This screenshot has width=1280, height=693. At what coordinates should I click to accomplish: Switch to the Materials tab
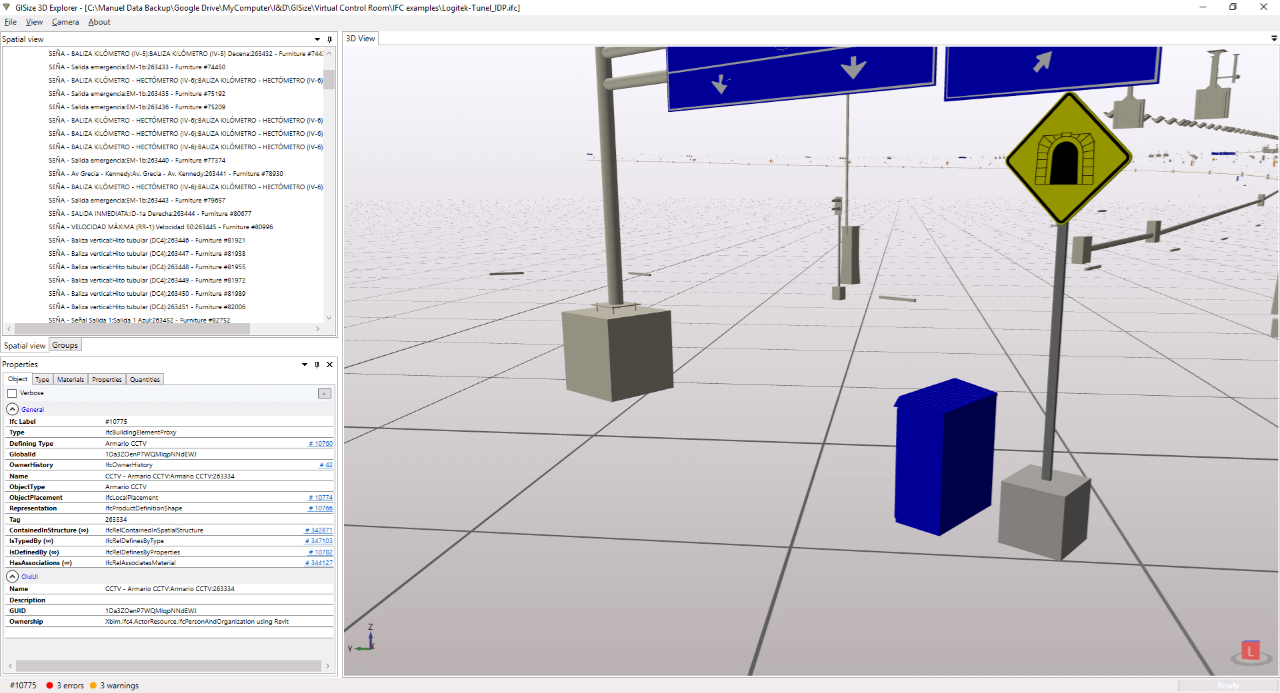[x=70, y=379]
